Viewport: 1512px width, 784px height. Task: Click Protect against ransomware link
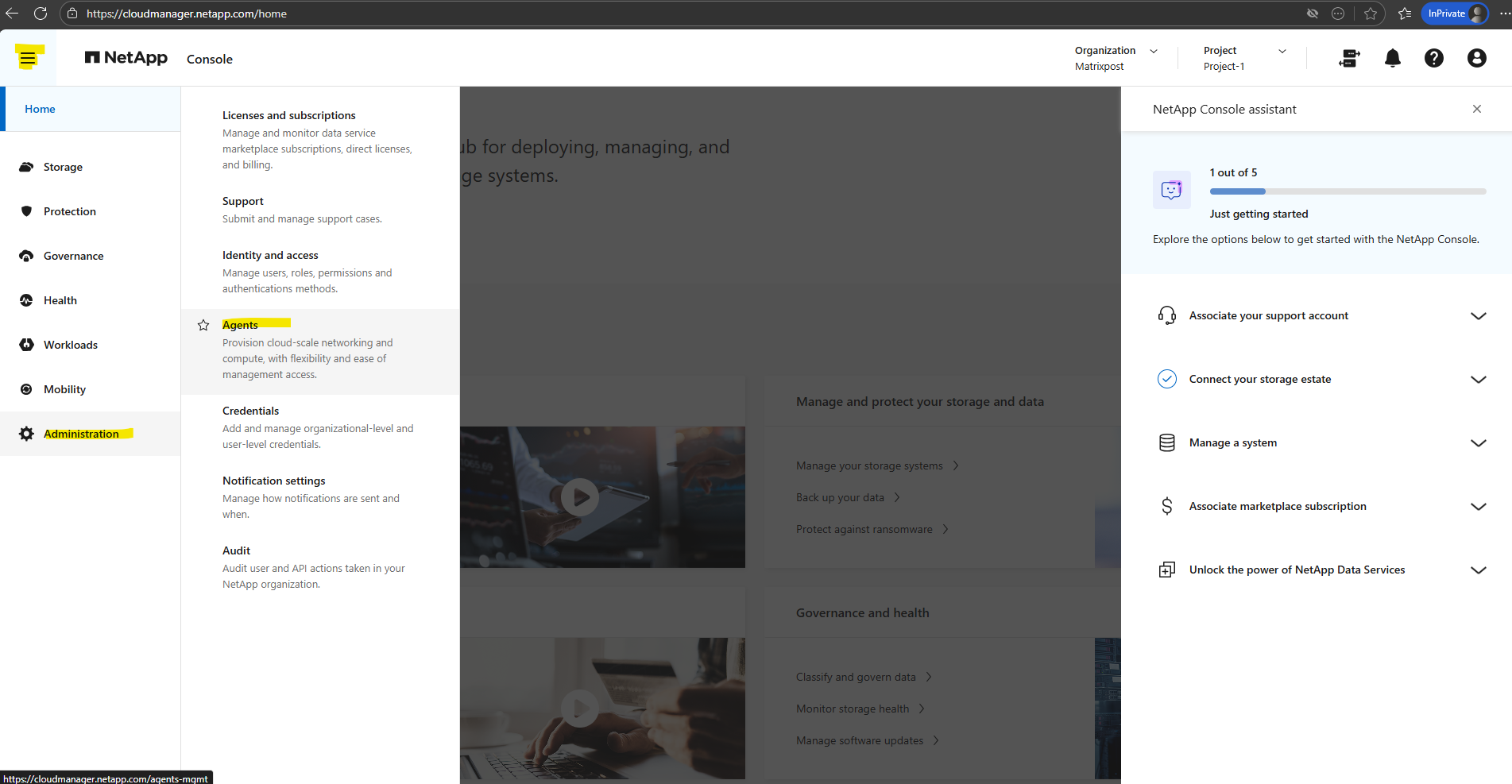tap(872, 529)
